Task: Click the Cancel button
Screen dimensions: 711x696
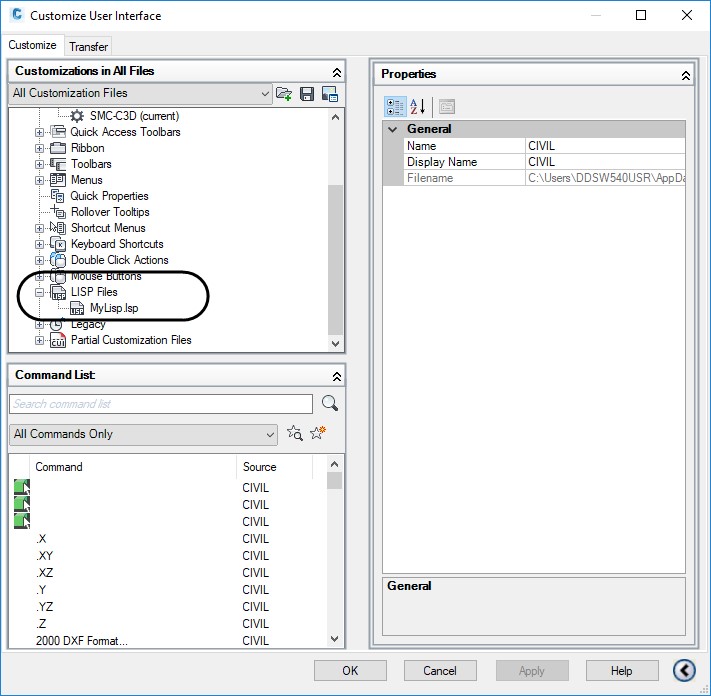Action: click(440, 671)
